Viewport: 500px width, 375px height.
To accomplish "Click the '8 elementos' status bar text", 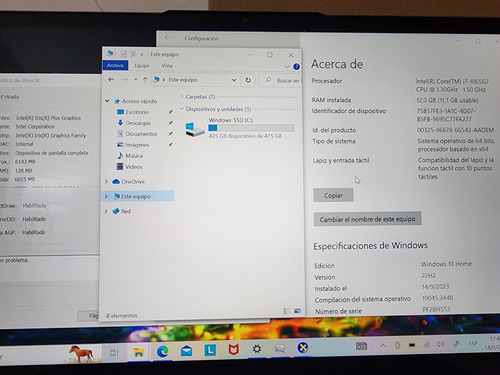I will coord(122,315).
